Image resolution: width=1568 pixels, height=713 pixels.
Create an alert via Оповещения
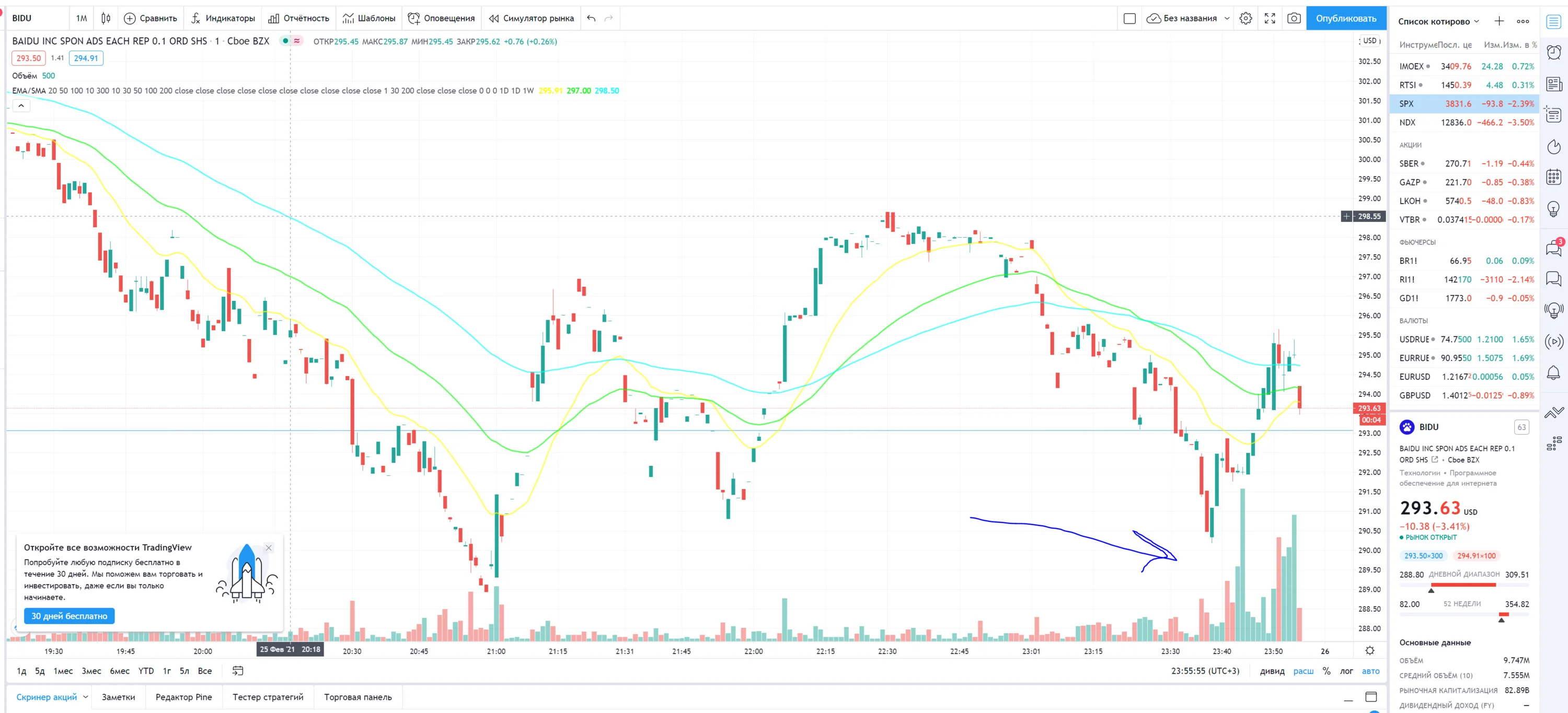coord(441,18)
